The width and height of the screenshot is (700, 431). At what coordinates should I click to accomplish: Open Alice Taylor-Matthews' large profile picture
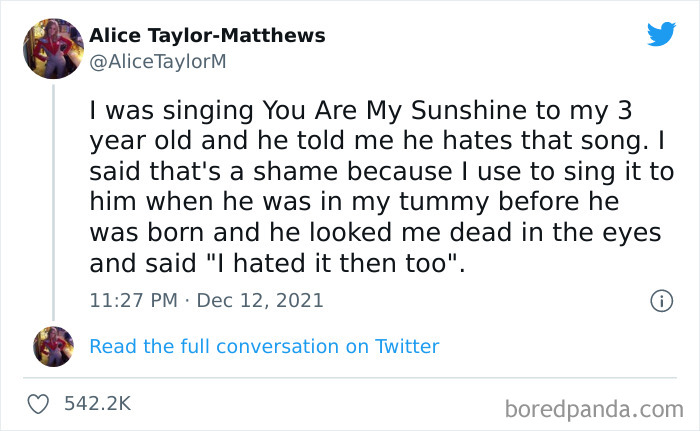(x=53, y=48)
